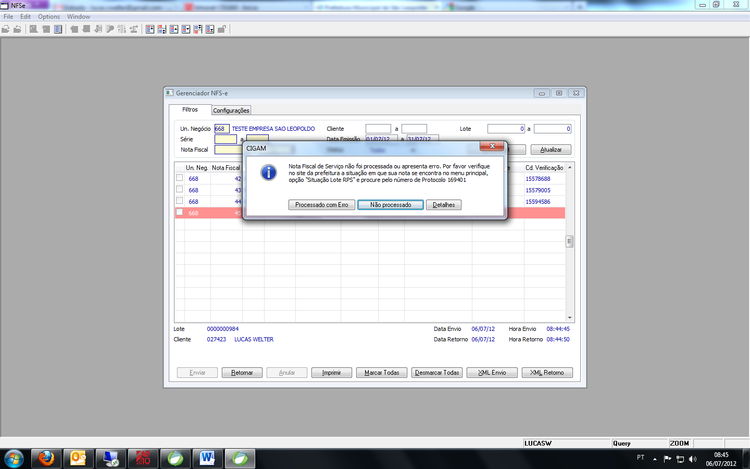The width and height of the screenshot is (750, 469).
Task: Click the red taskbar application icon
Action: click(143, 458)
